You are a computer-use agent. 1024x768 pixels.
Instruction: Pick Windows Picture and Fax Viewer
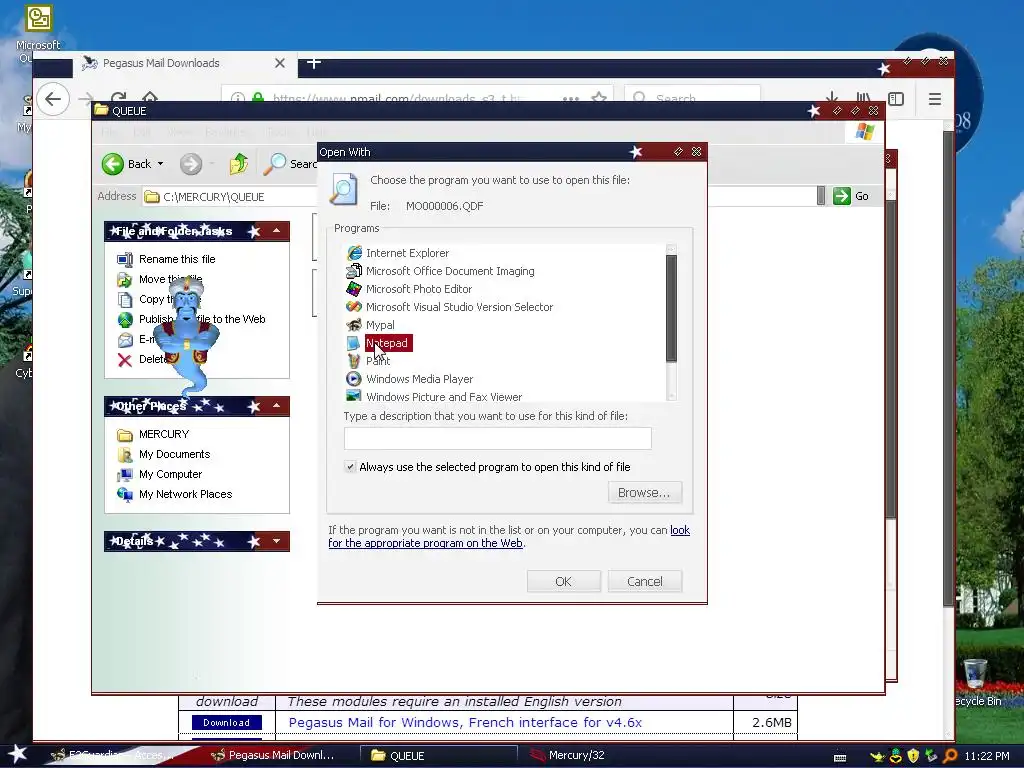pos(443,396)
